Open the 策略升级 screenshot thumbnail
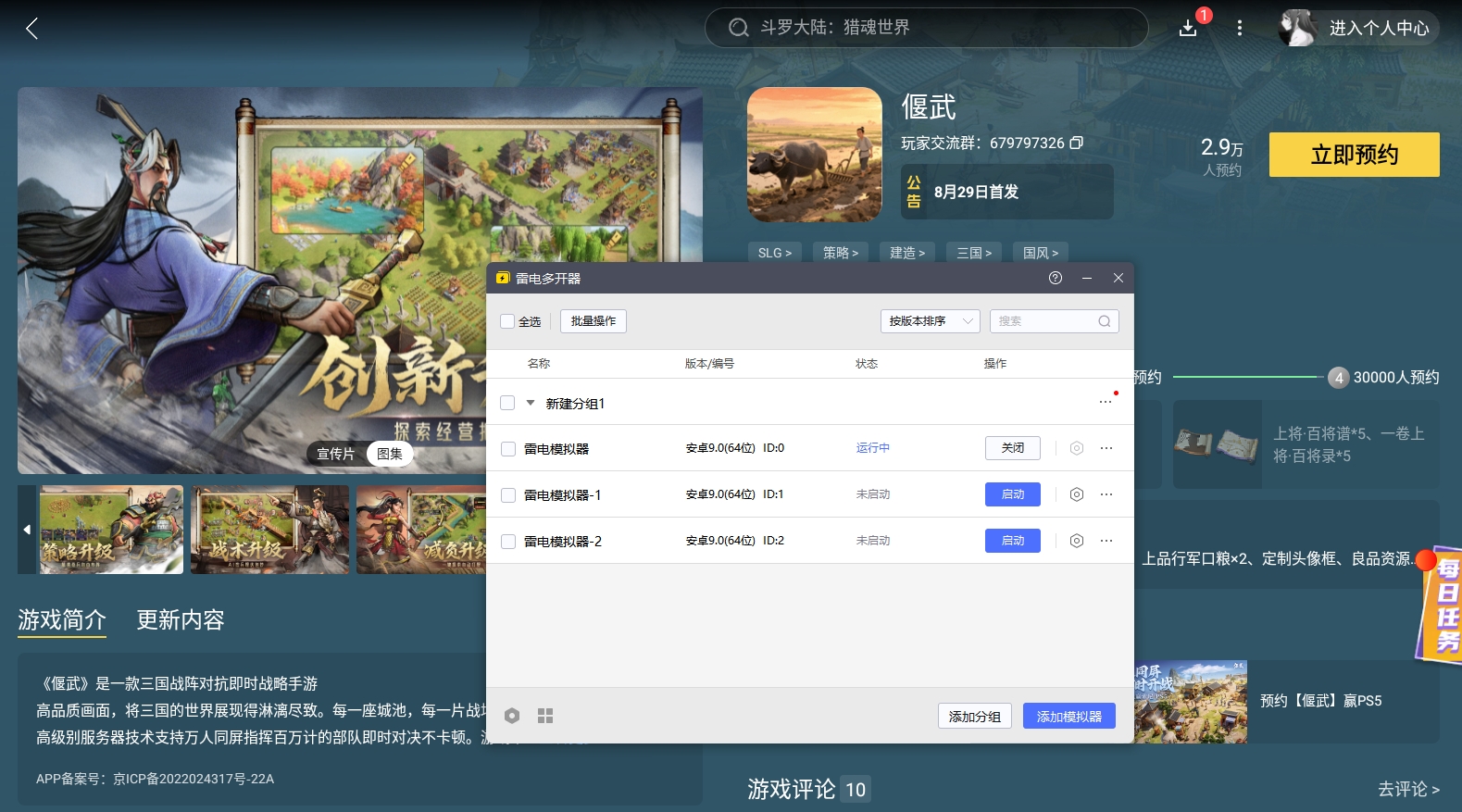Viewport: 1462px width, 812px height. [x=111, y=530]
